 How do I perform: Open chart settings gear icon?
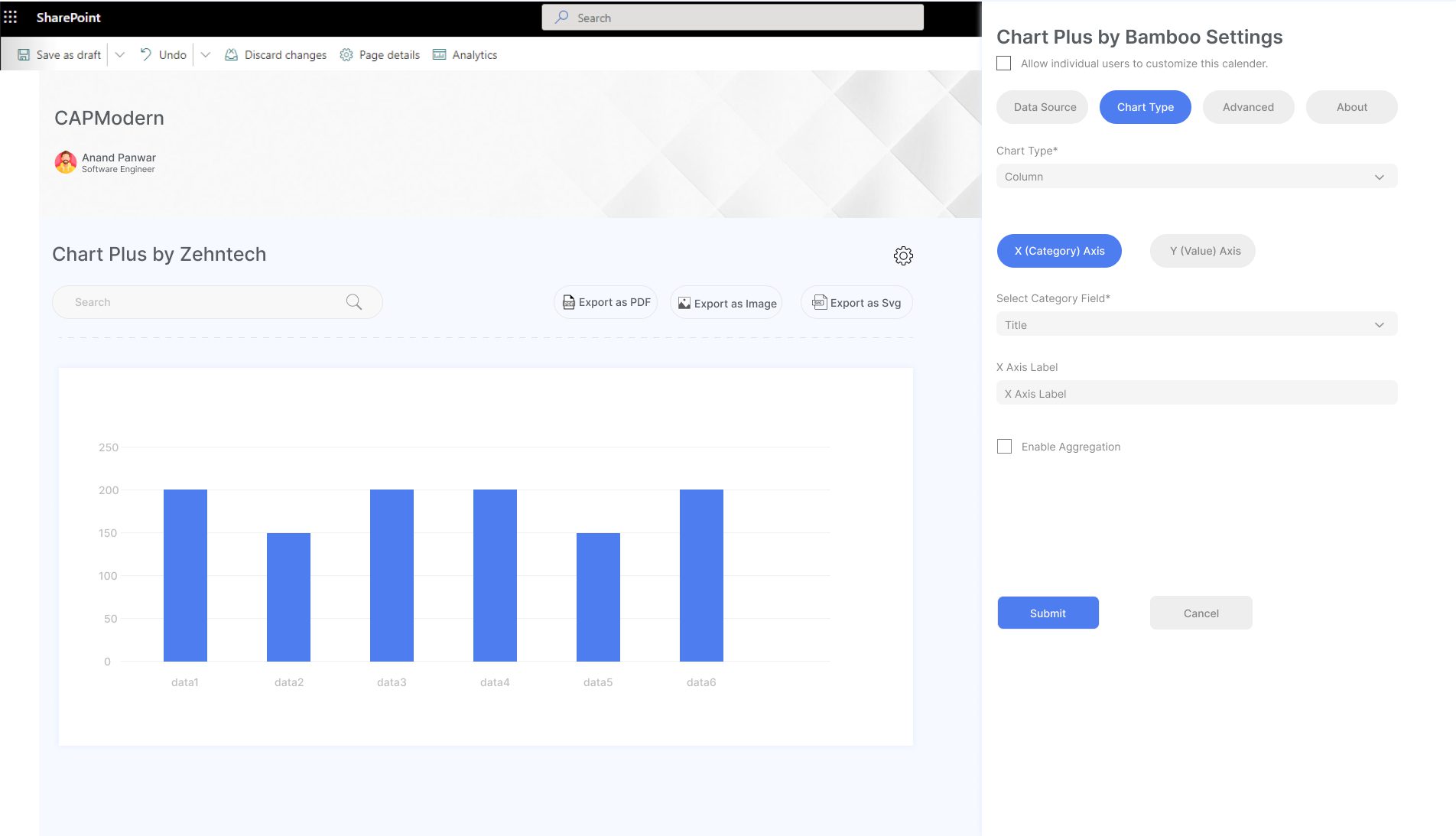pos(903,255)
